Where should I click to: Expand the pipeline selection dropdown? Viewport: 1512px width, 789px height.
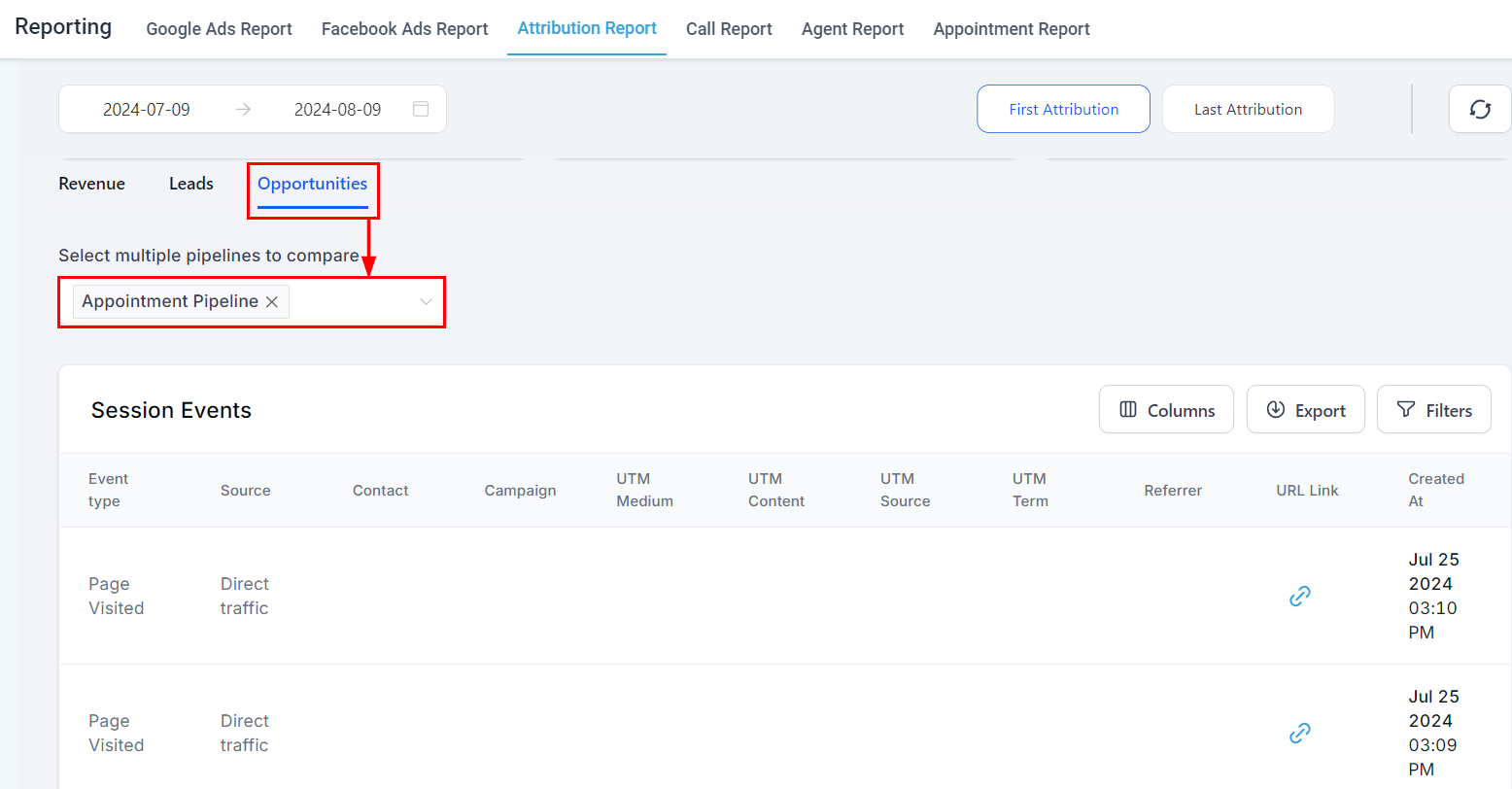coord(426,302)
